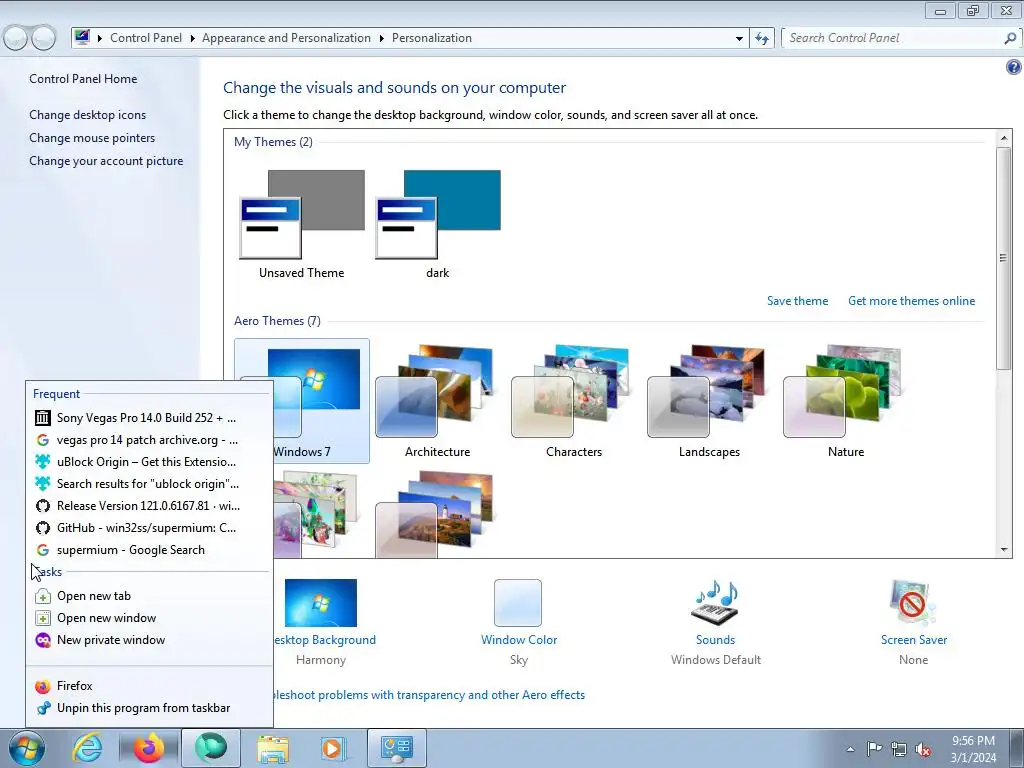Viewport: 1024px width, 768px height.
Task: Select the Windows 7 Aero theme
Action: point(302,400)
